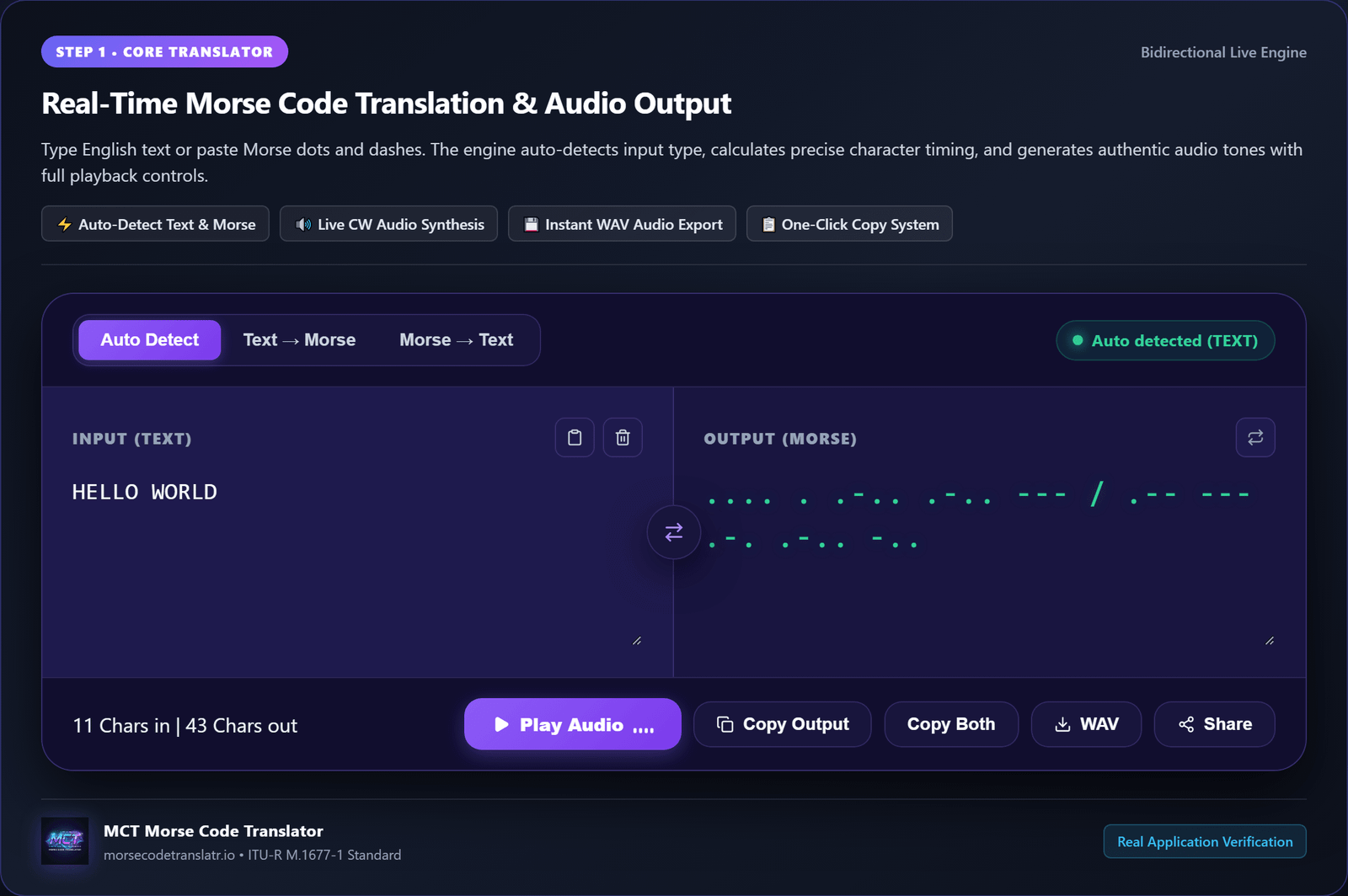The height and width of the screenshot is (896, 1348).
Task: Click Auto-Detect Text & Morse feature chip
Action: tap(155, 224)
